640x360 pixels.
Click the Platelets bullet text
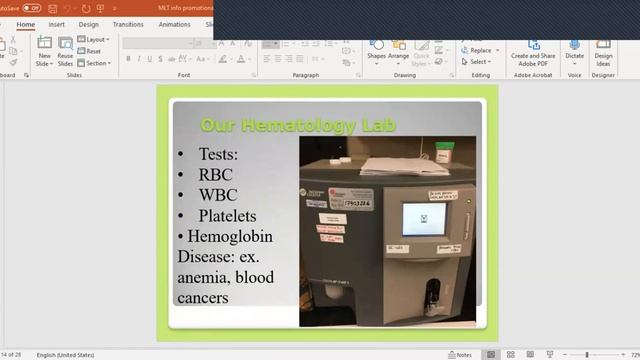pyautogui.click(x=227, y=216)
